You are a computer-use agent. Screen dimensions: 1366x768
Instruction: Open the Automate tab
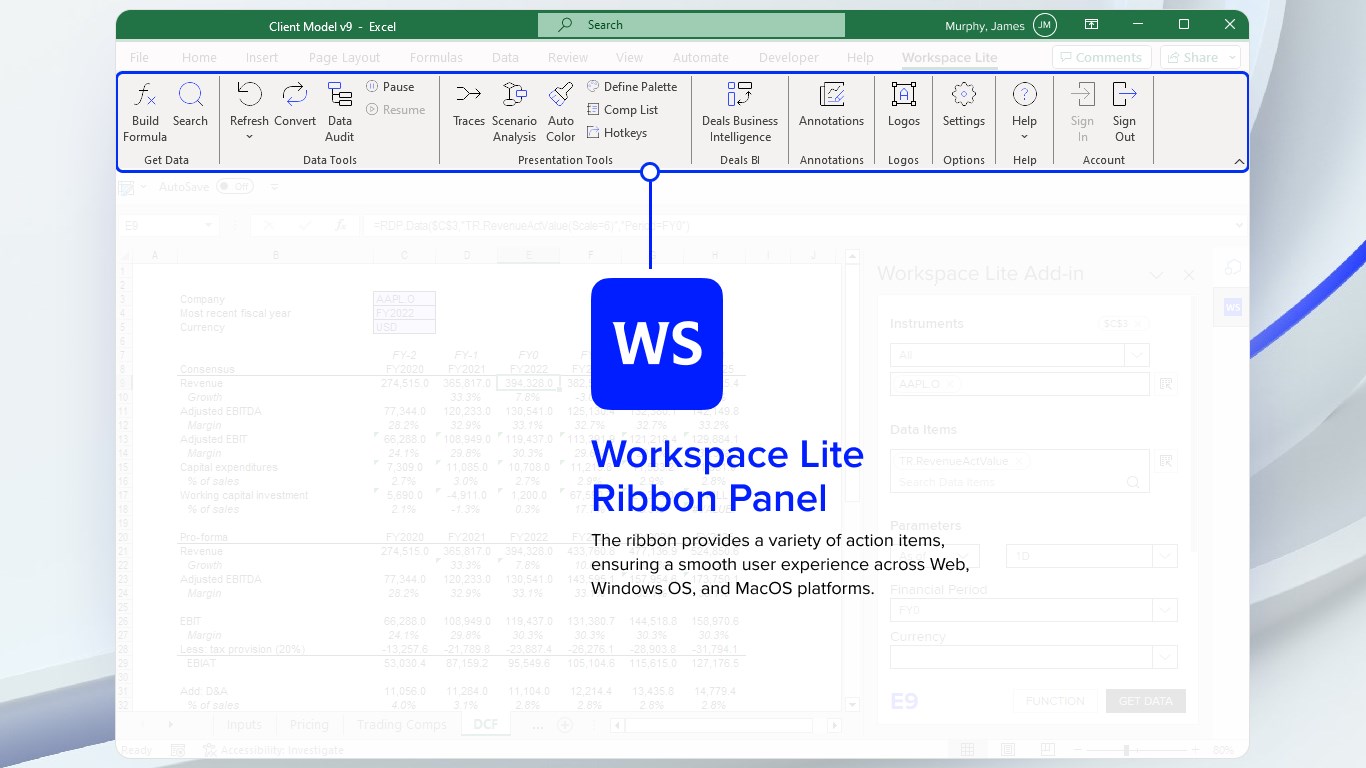click(x=701, y=58)
